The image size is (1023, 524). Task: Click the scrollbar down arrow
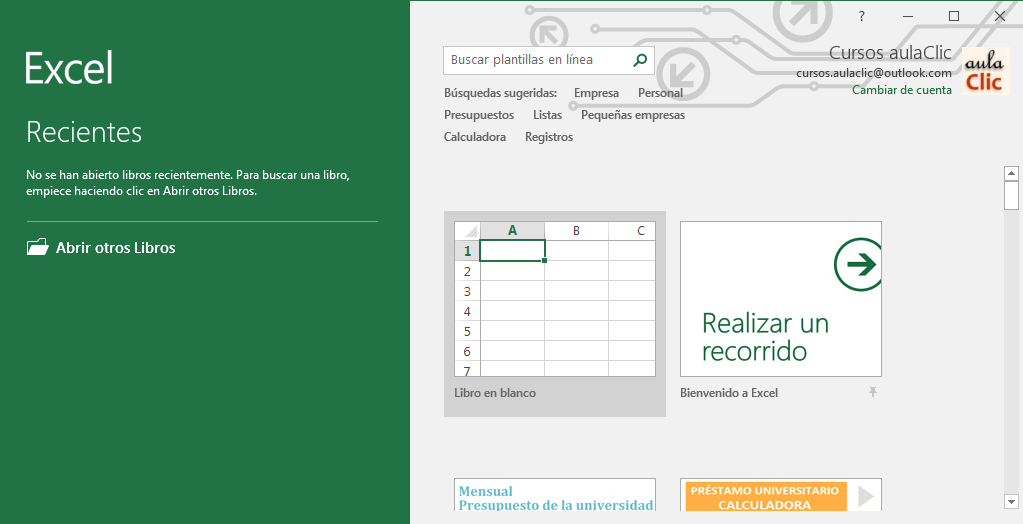pos(1011,502)
